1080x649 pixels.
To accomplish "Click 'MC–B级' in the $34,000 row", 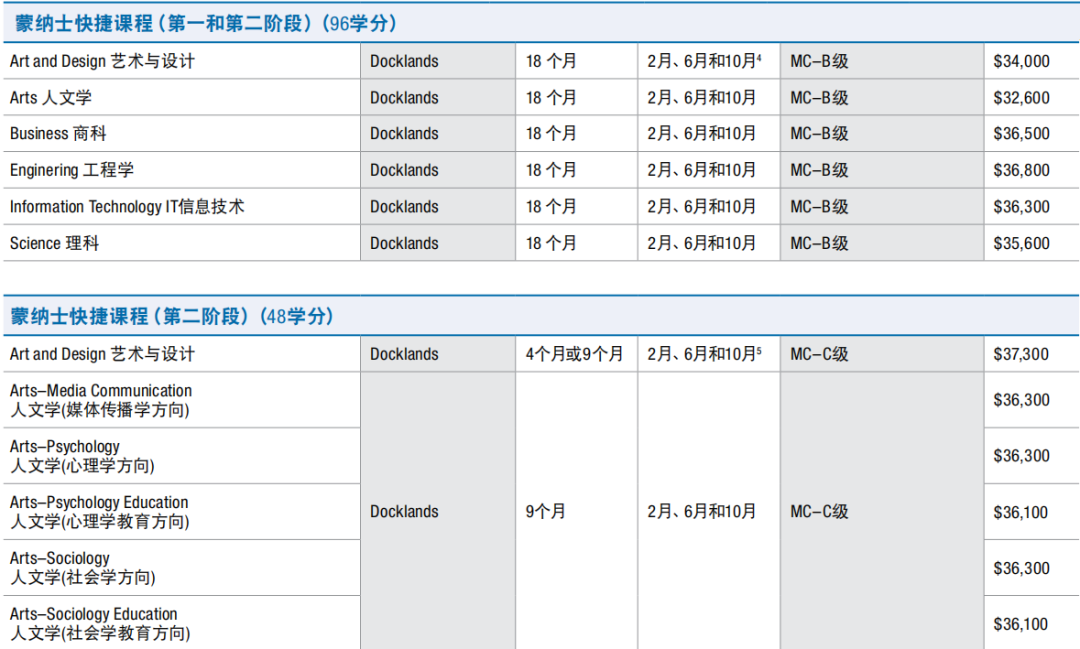I will pyautogui.click(x=820, y=61).
